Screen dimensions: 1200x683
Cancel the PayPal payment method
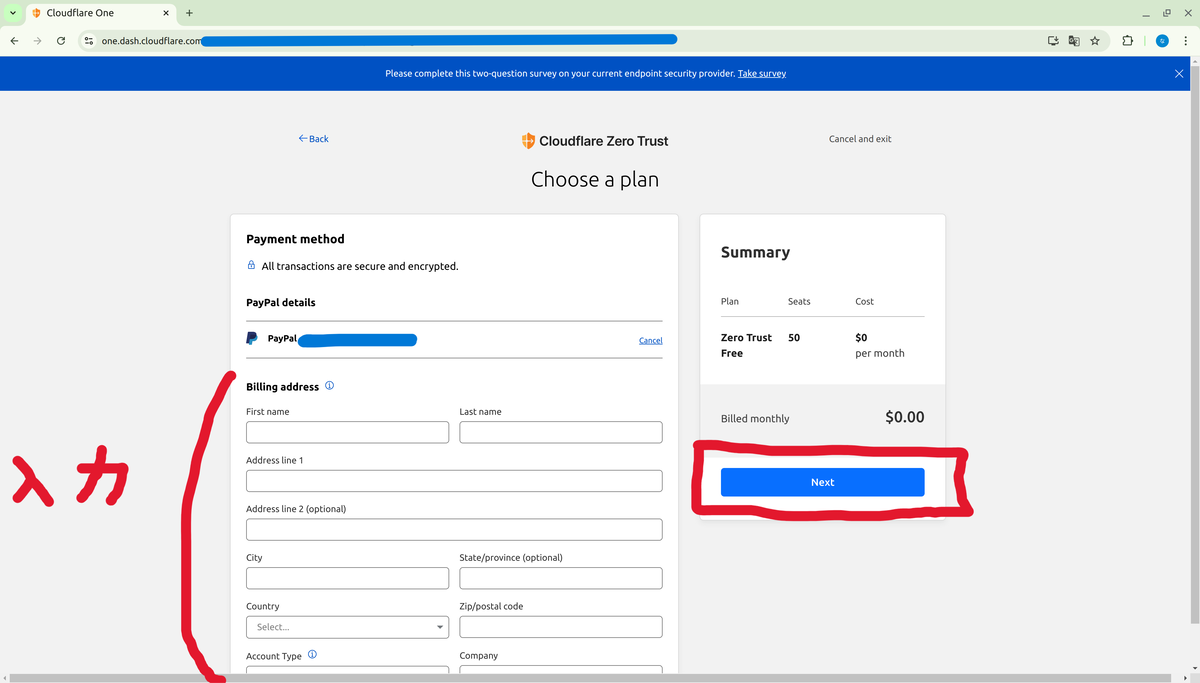[650, 340]
